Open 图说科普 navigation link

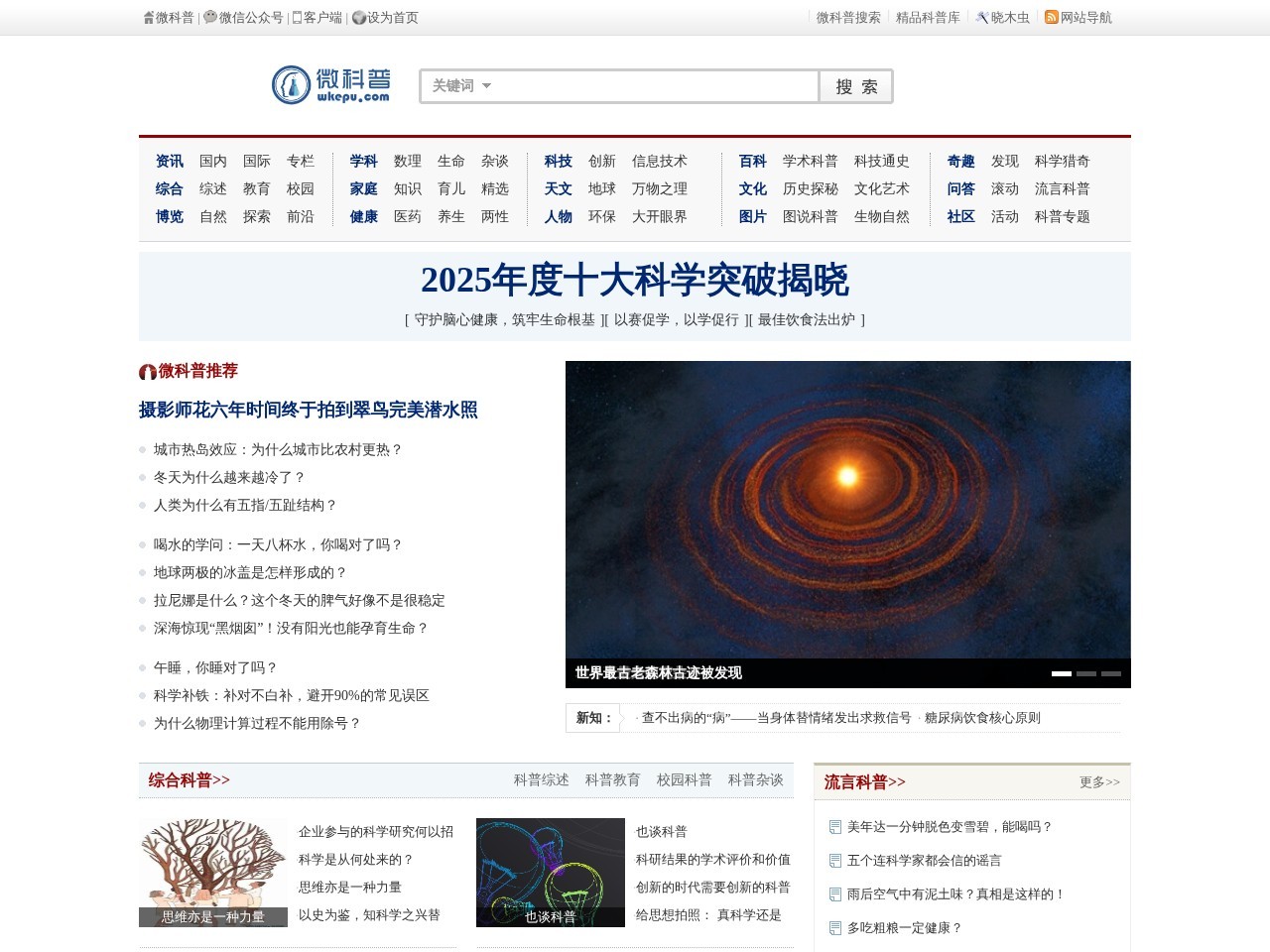click(811, 216)
